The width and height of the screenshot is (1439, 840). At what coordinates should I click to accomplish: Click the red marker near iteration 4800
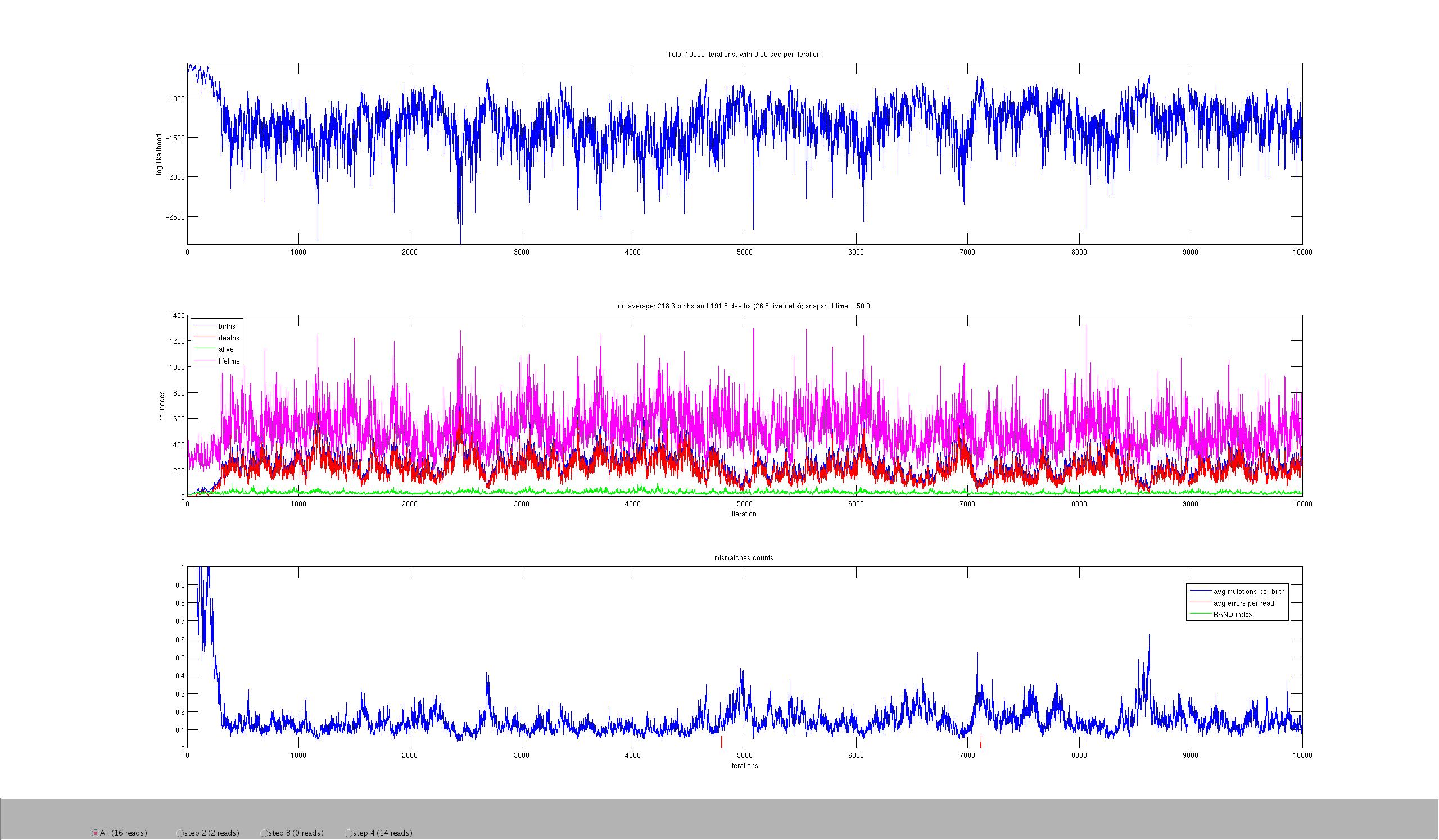(x=722, y=742)
